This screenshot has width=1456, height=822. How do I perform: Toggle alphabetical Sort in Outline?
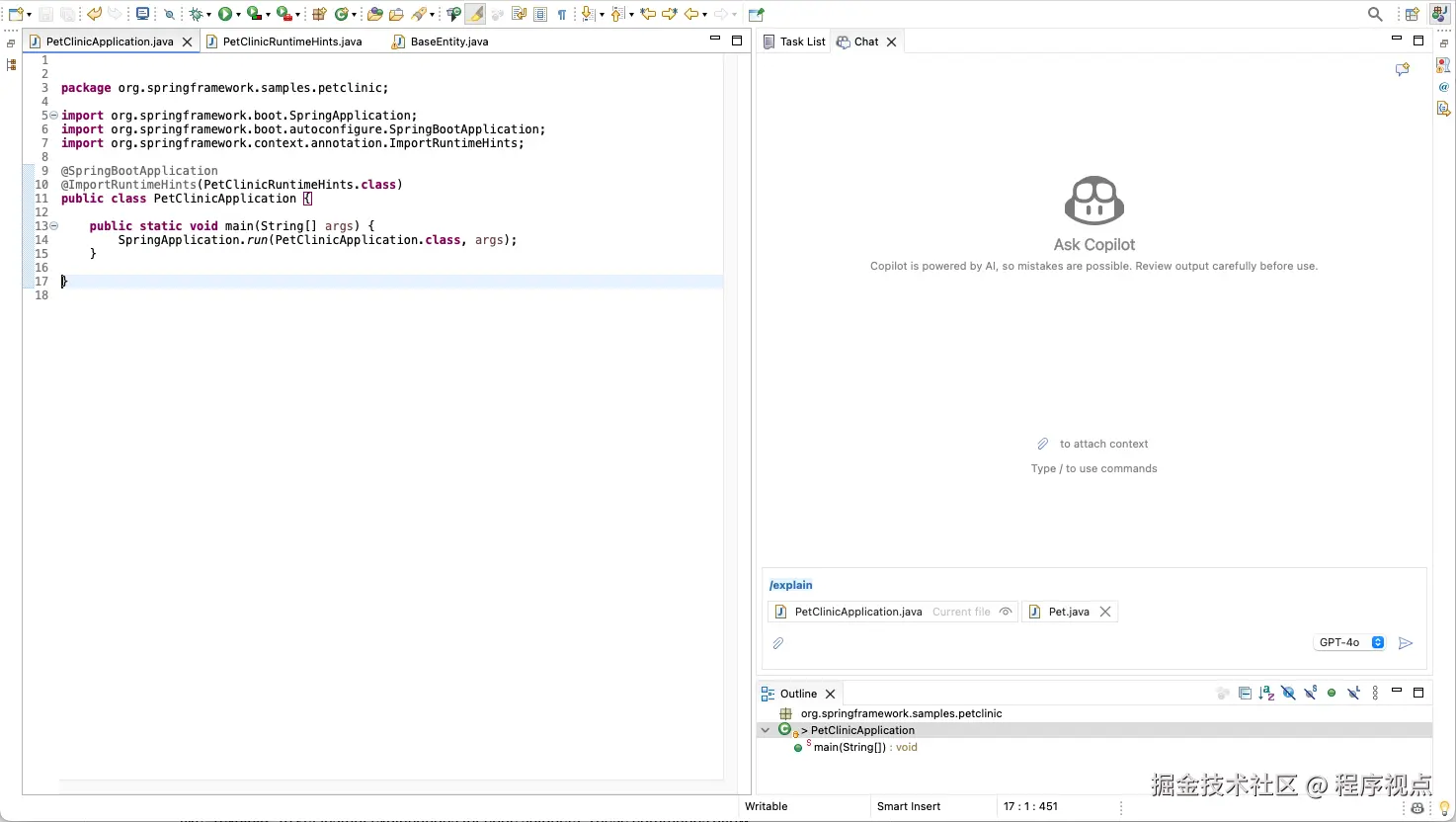1266,694
